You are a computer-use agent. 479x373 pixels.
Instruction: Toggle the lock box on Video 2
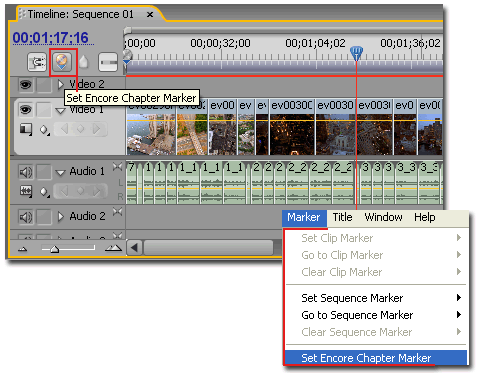point(44,85)
